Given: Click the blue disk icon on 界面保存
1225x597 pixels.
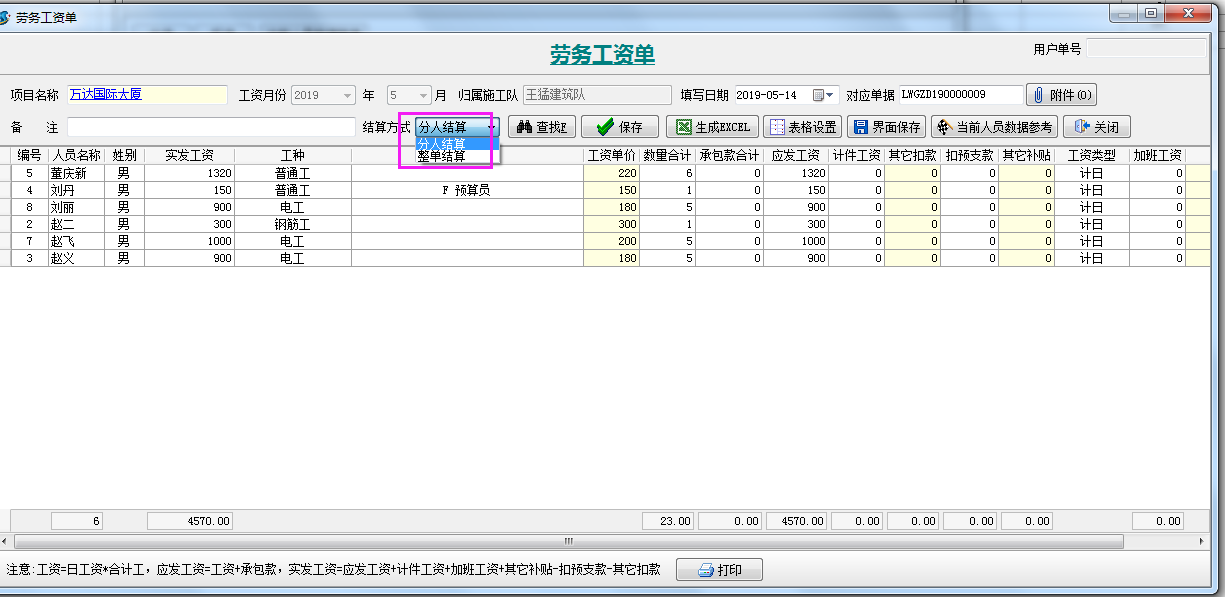Looking at the screenshot, I should (862, 126).
